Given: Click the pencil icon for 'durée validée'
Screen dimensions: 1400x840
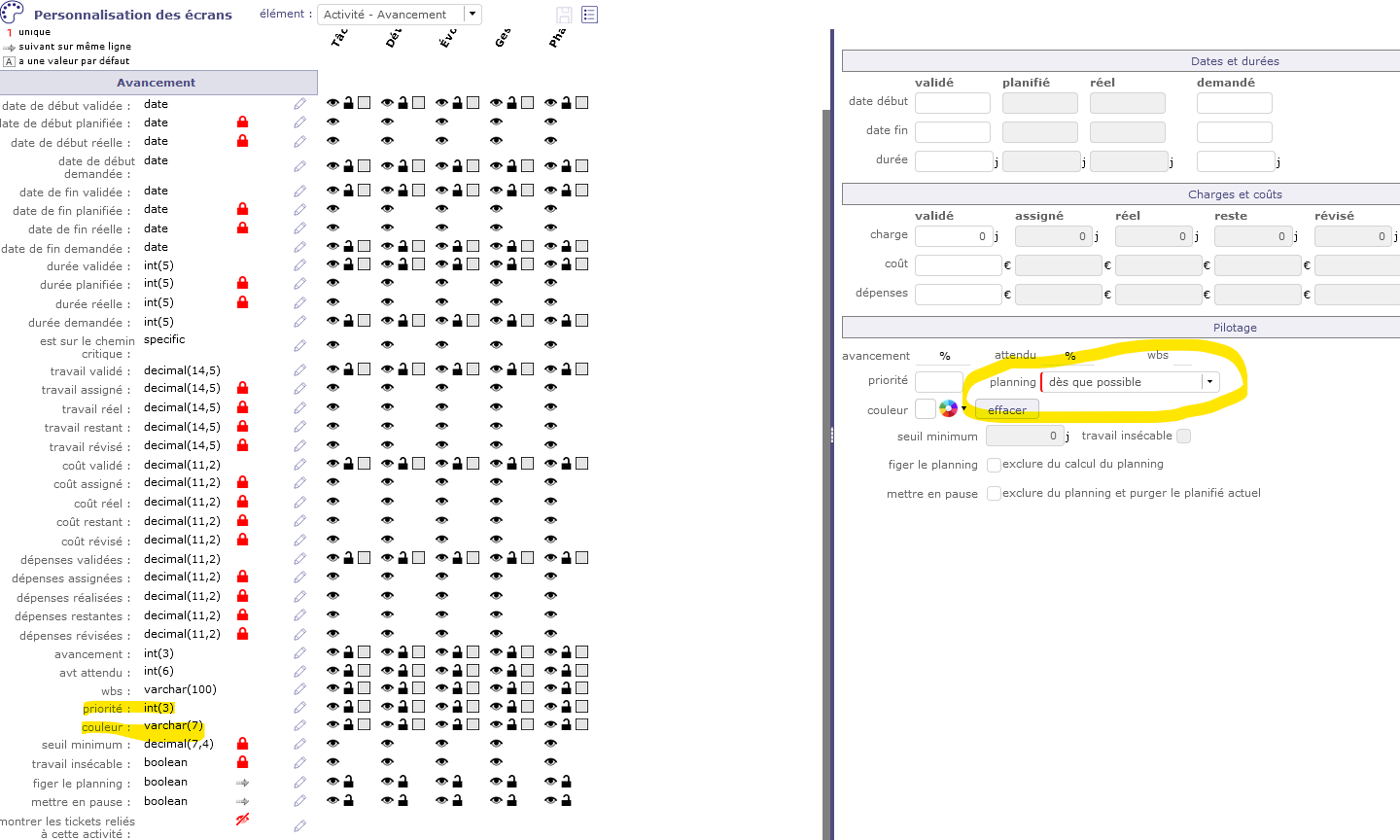Looking at the screenshot, I should point(299,265).
